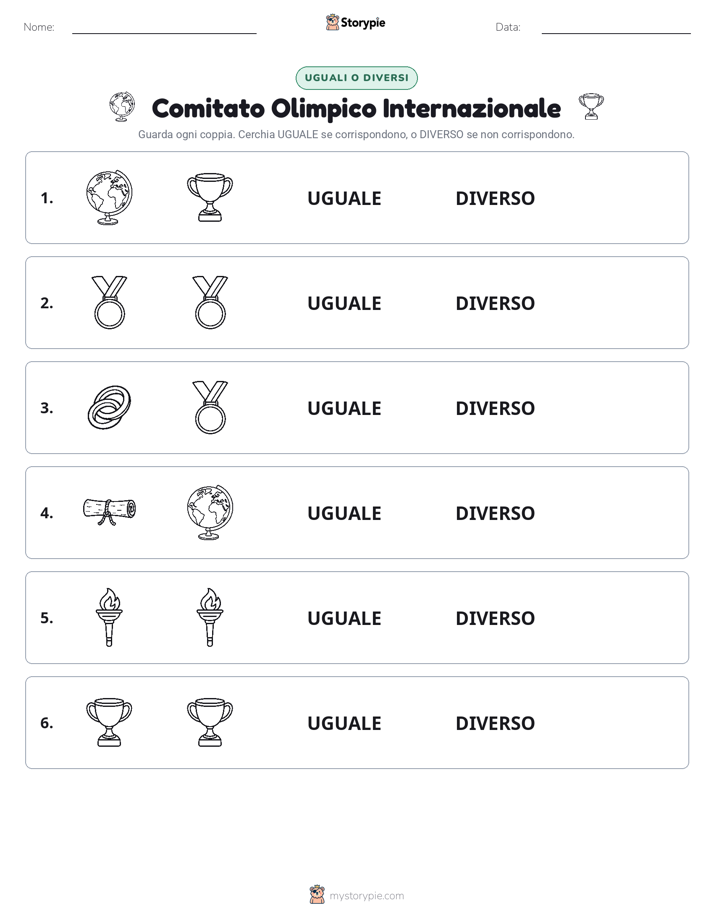The height and width of the screenshot is (924, 714).
Task: Click the UGUALI O DIVERSI badge
Action: point(356,78)
